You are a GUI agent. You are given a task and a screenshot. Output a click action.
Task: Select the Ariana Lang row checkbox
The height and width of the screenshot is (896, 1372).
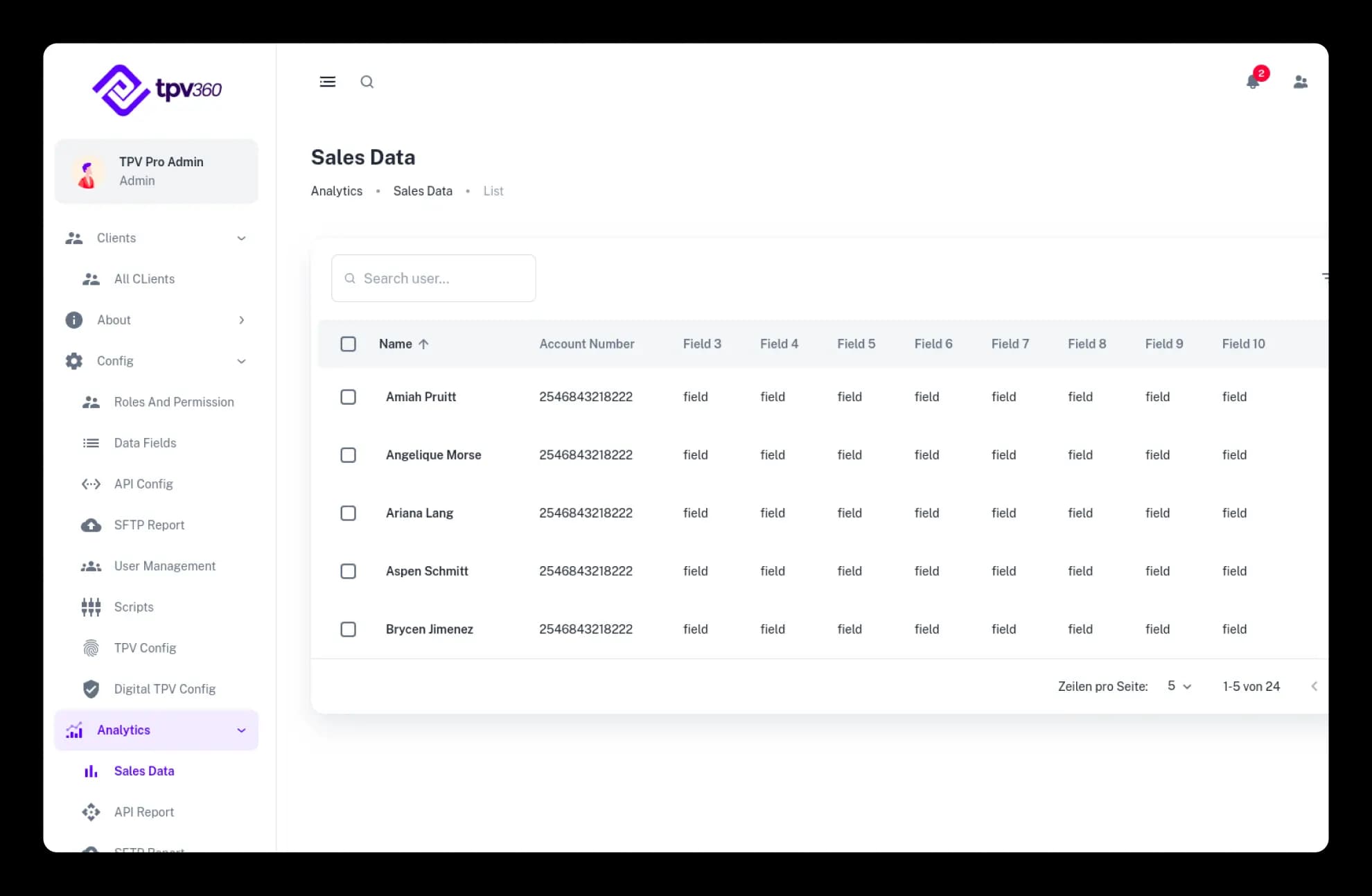click(x=349, y=513)
